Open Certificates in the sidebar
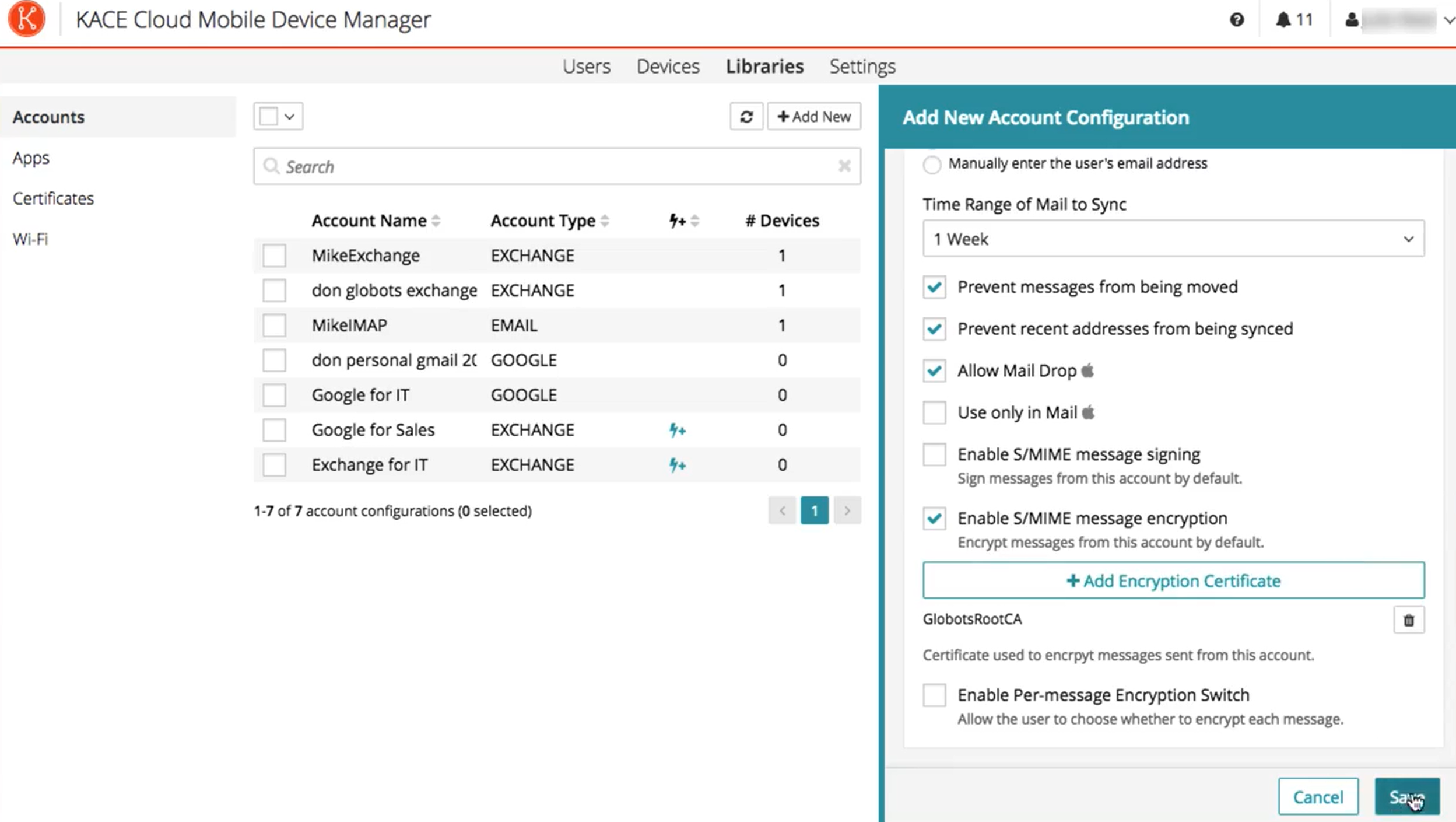 click(53, 198)
